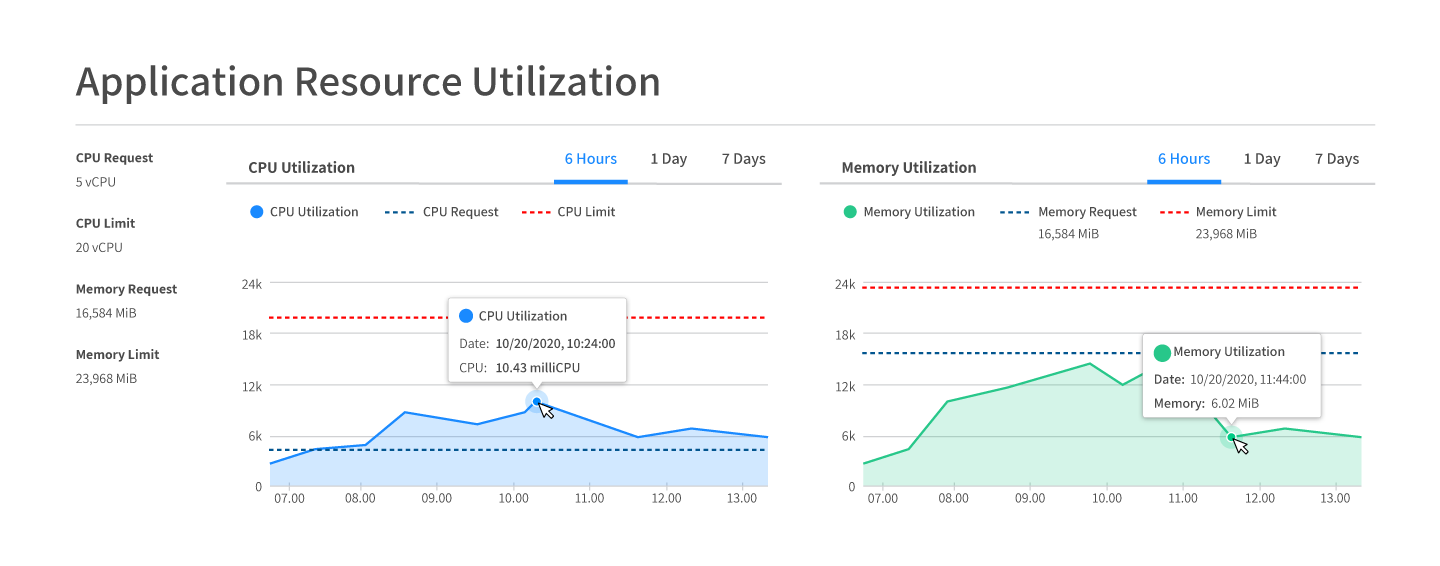
Task: Toggle green Memory Utilization legend dot
Action: point(850,212)
